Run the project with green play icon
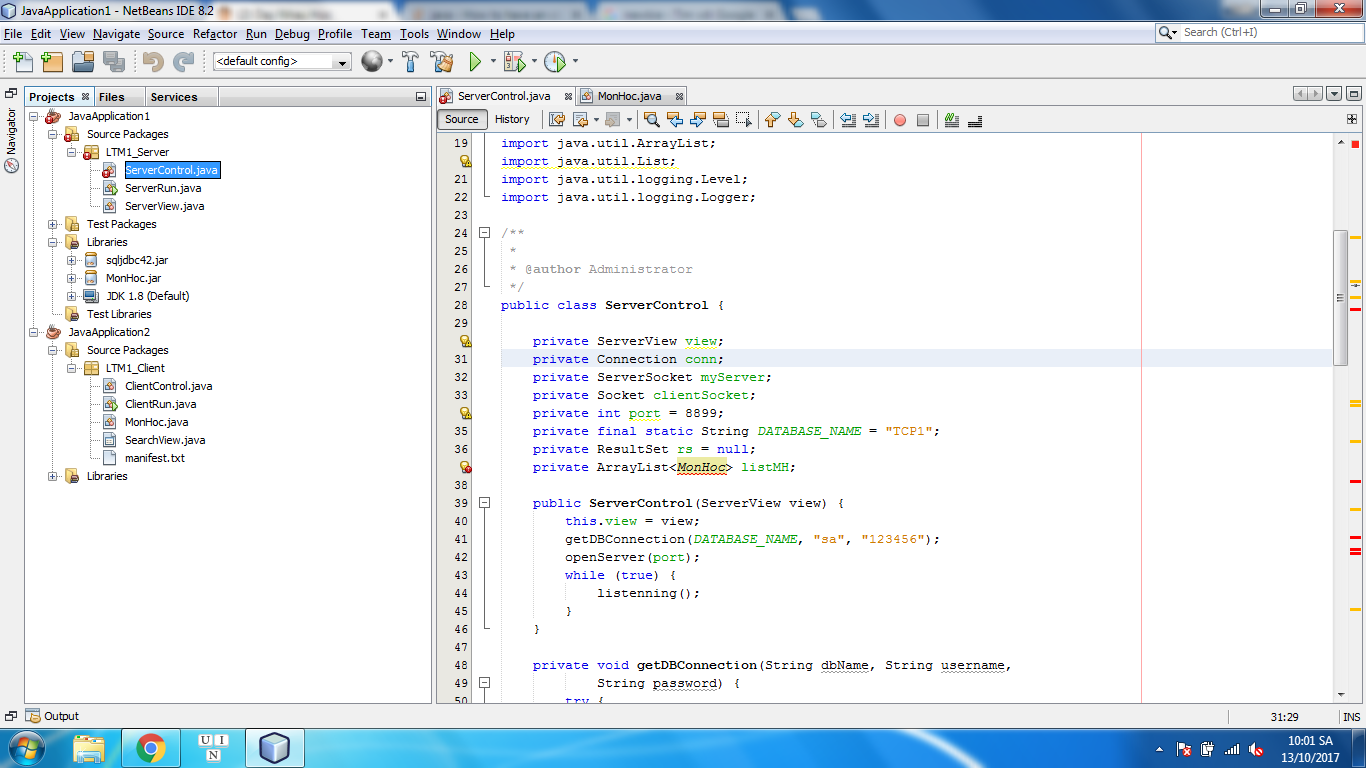The image size is (1366, 768). coord(476,62)
